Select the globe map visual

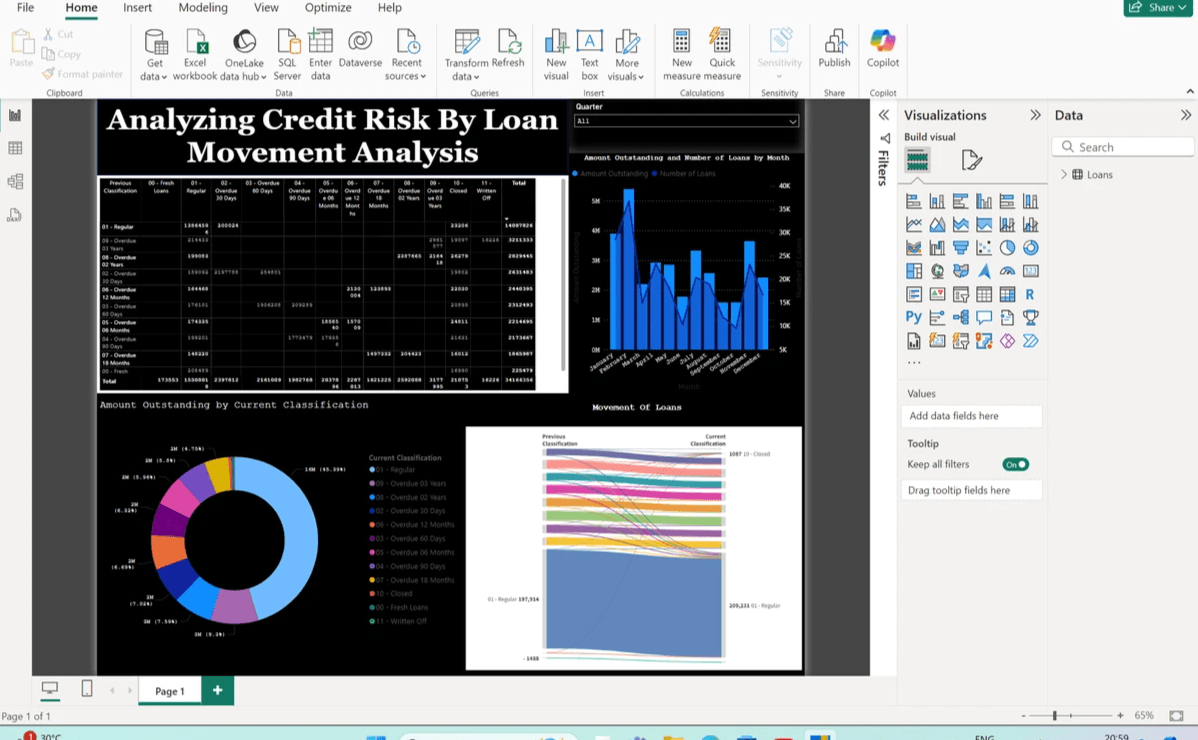(937, 271)
